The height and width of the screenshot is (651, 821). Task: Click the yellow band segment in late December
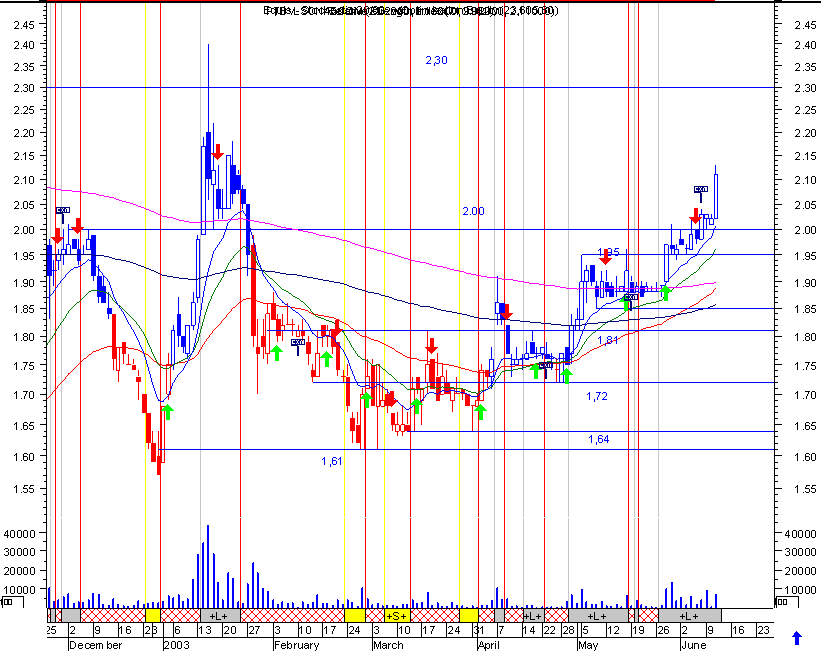click(152, 616)
